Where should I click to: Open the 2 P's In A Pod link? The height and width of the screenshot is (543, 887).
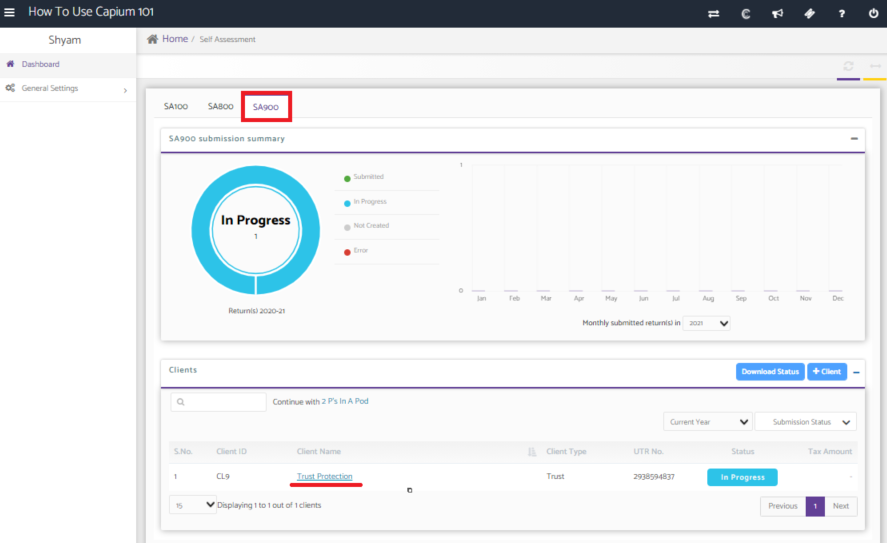click(x=345, y=401)
